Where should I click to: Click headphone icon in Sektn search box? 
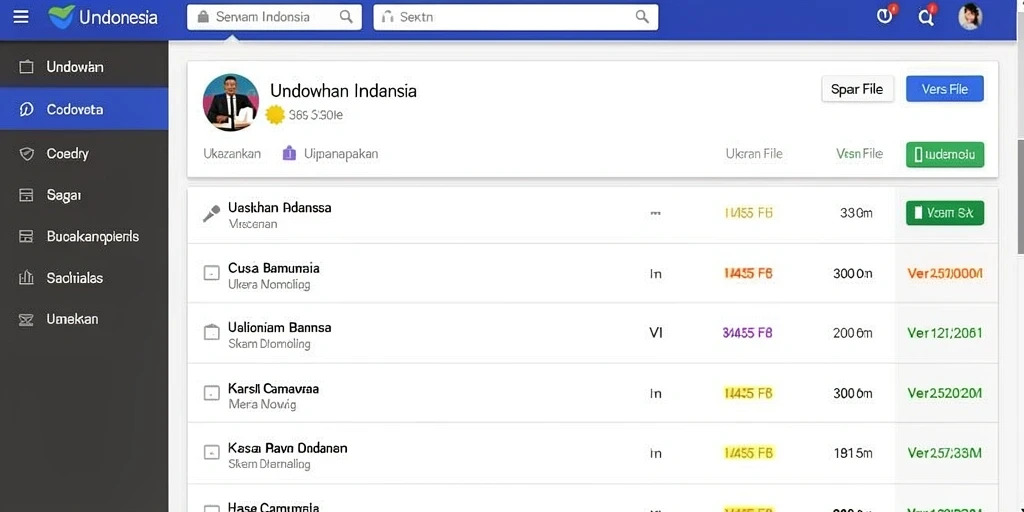tap(388, 17)
